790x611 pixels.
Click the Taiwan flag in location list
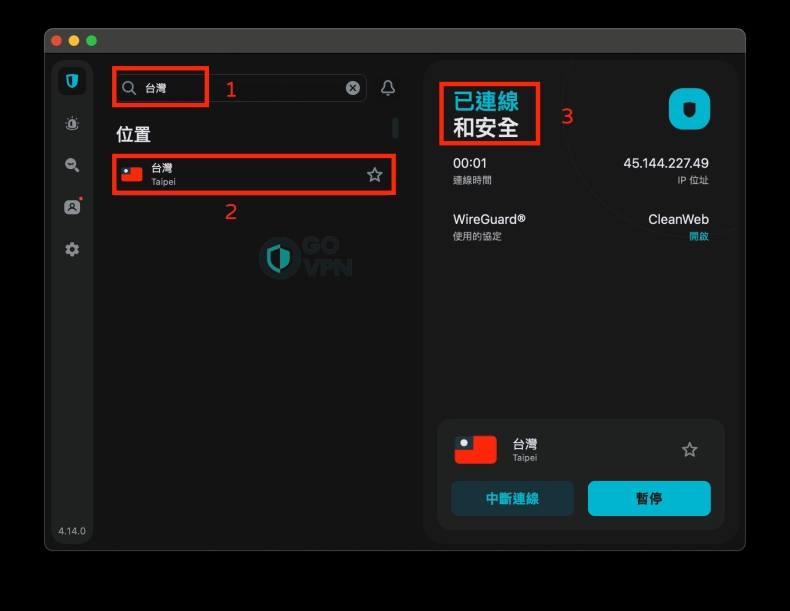132,174
